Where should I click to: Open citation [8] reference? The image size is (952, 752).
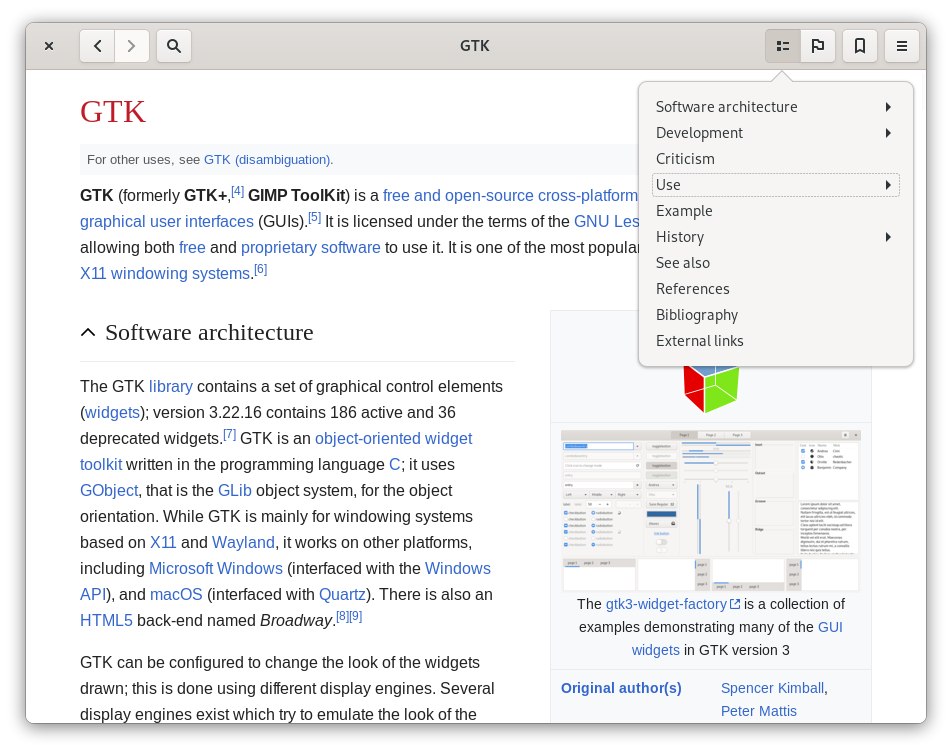coord(343,617)
